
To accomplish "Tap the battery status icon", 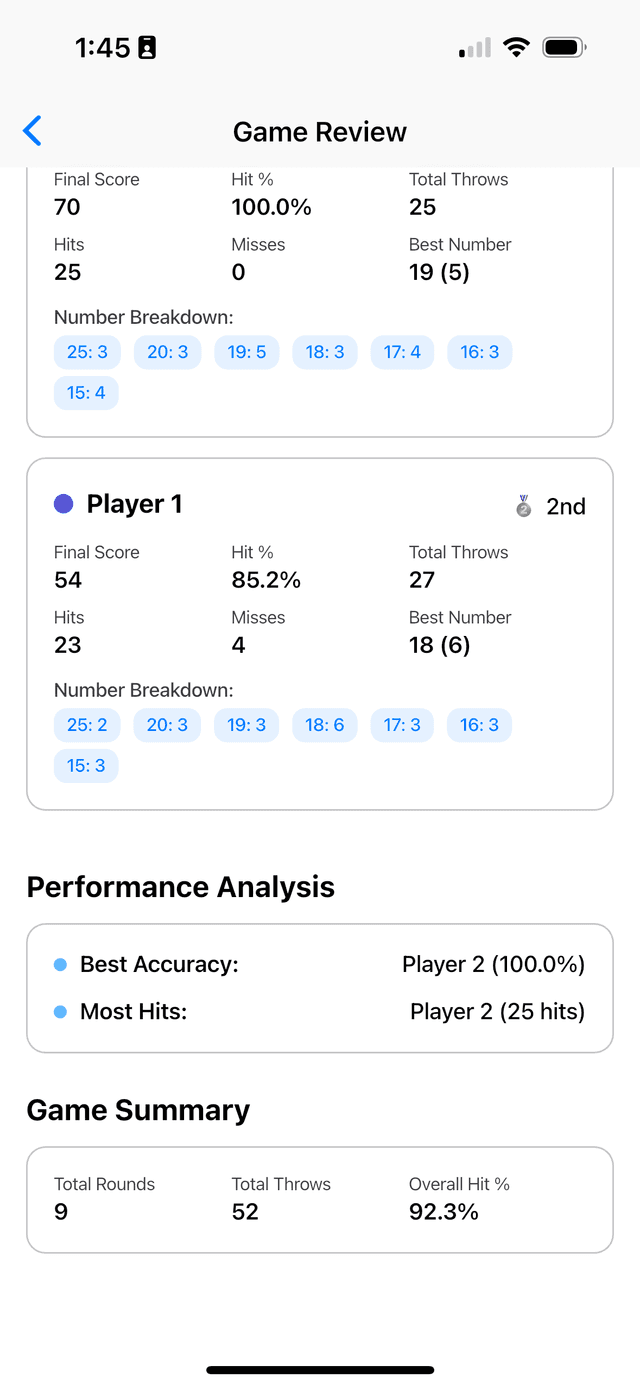I will (x=564, y=48).
